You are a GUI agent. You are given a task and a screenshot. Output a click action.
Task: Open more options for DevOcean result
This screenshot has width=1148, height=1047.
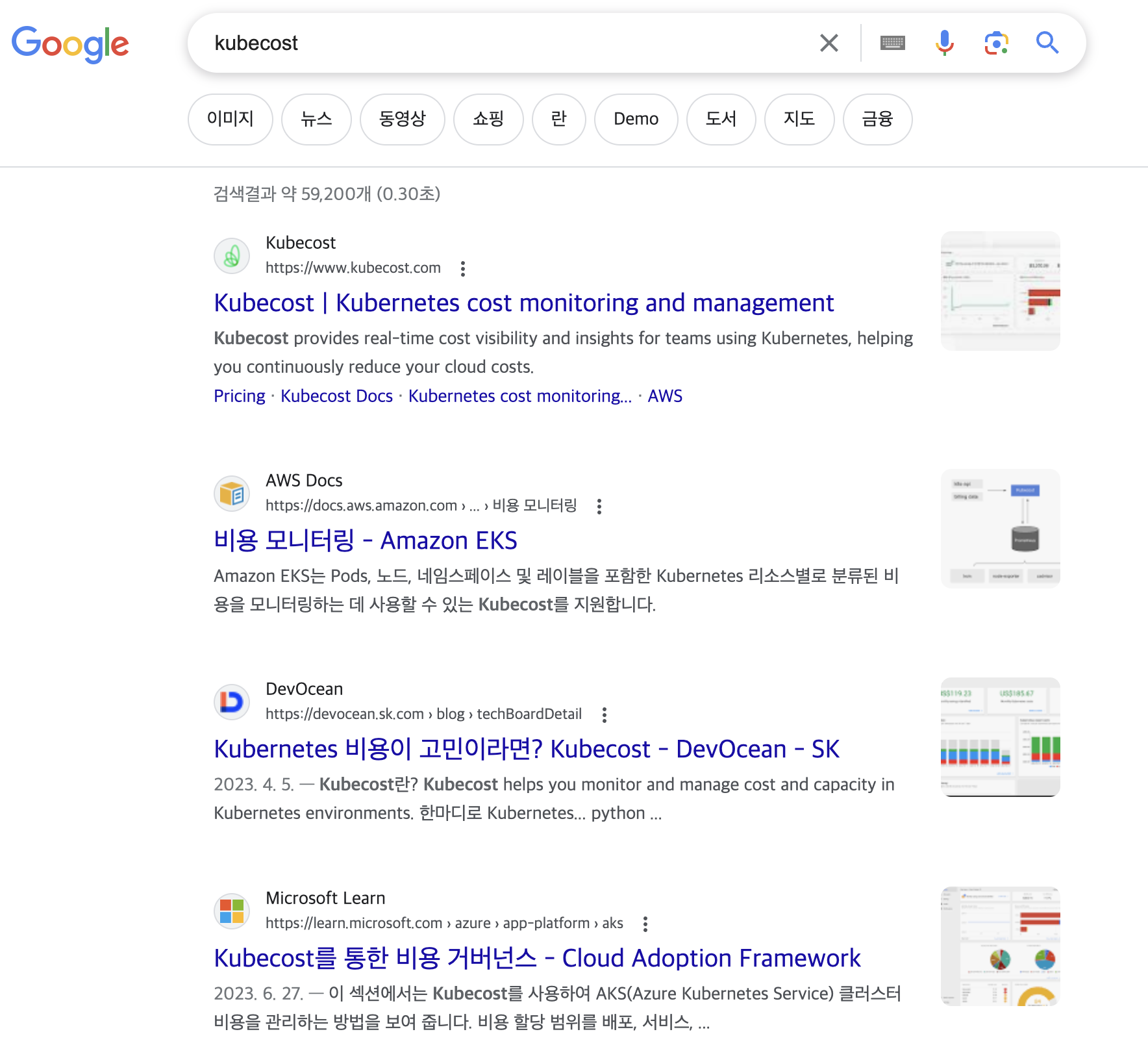[x=605, y=714]
